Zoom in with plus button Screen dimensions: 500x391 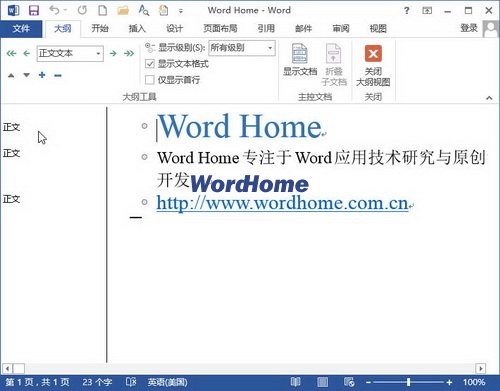click(449, 382)
